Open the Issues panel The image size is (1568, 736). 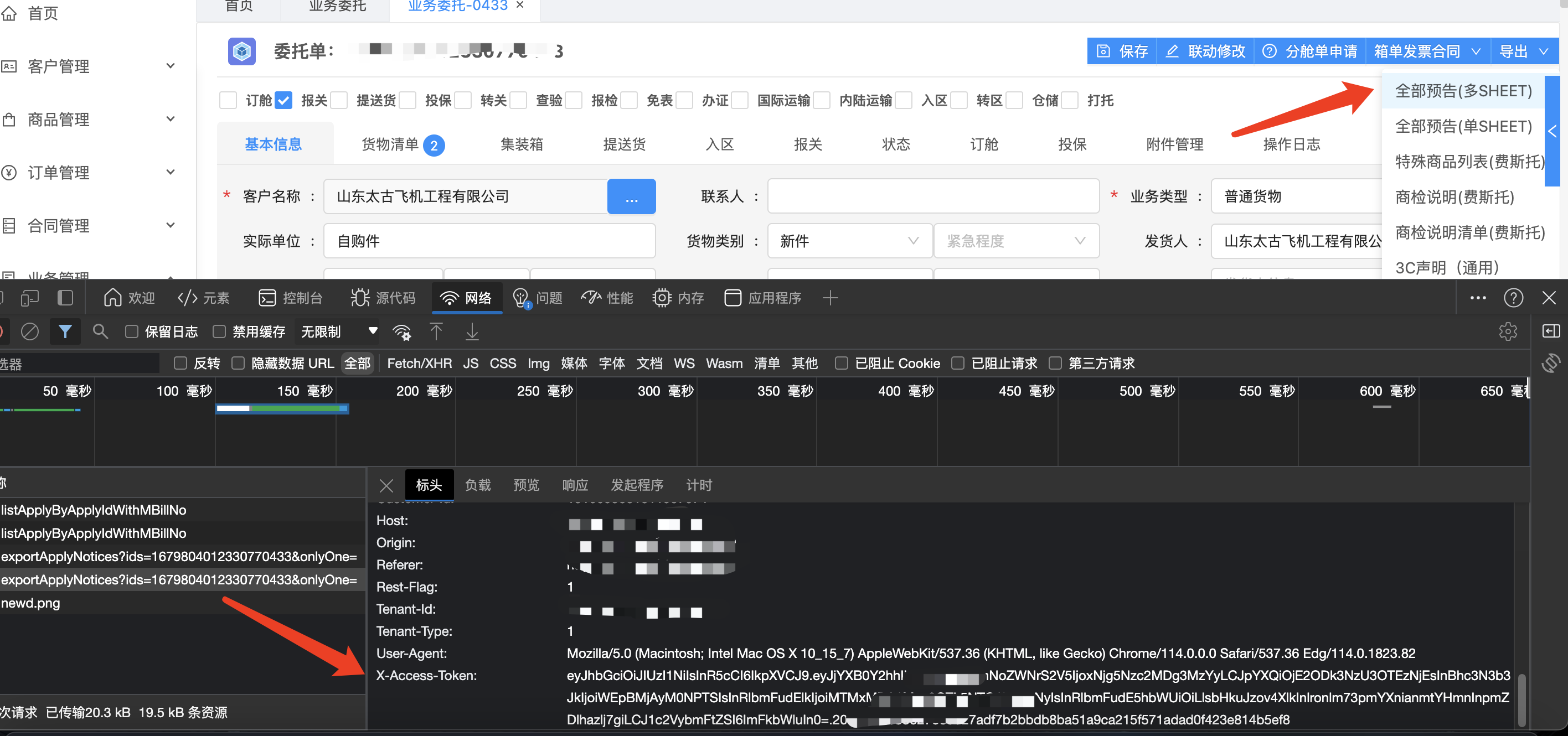pos(538,297)
